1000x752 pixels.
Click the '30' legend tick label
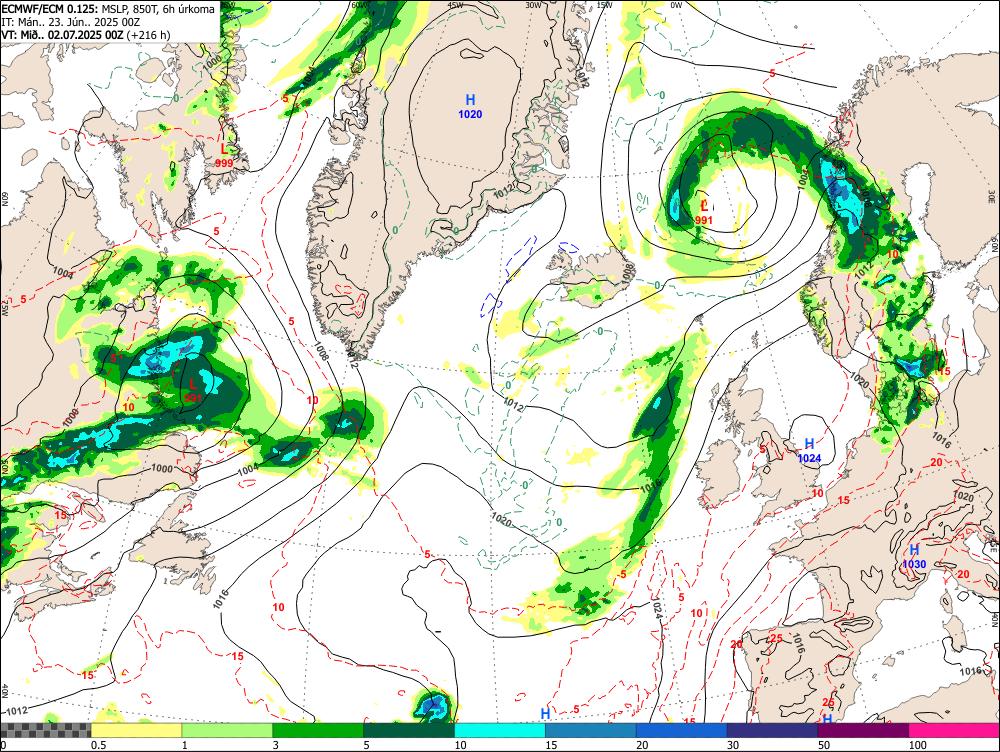click(x=733, y=745)
